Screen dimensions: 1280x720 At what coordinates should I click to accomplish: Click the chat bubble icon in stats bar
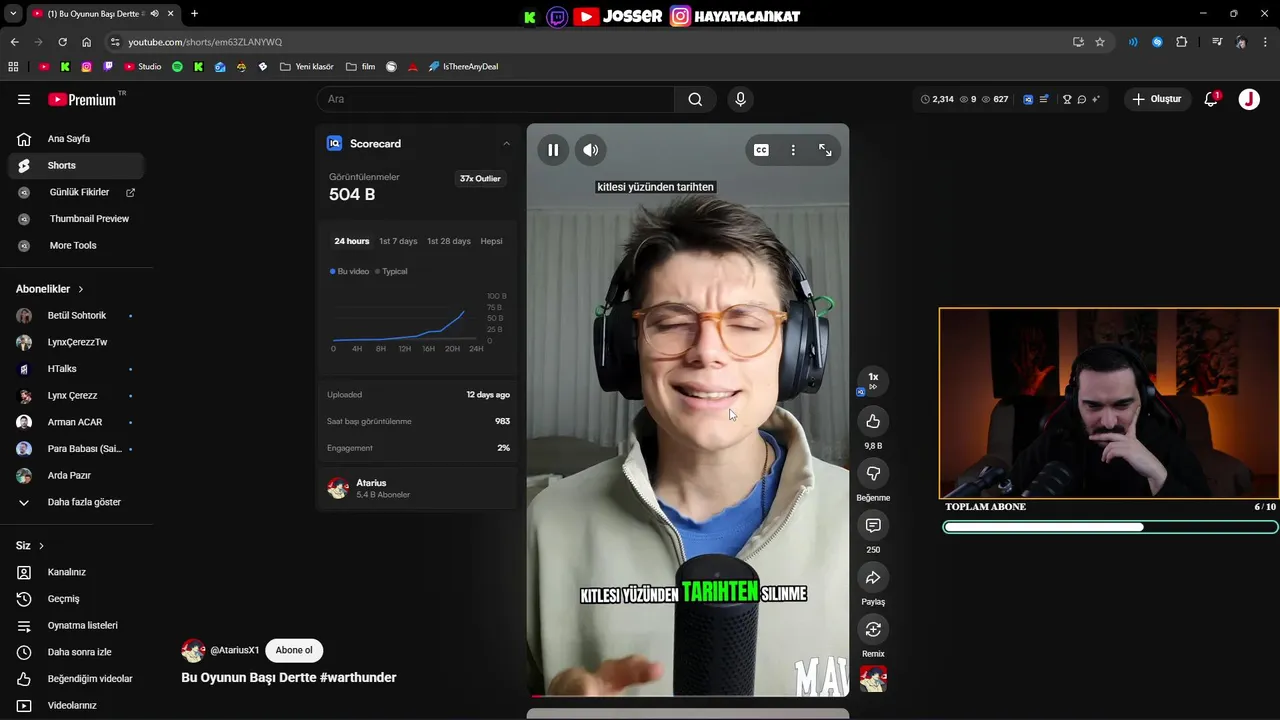pyautogui.click(x=1082, y=99)
